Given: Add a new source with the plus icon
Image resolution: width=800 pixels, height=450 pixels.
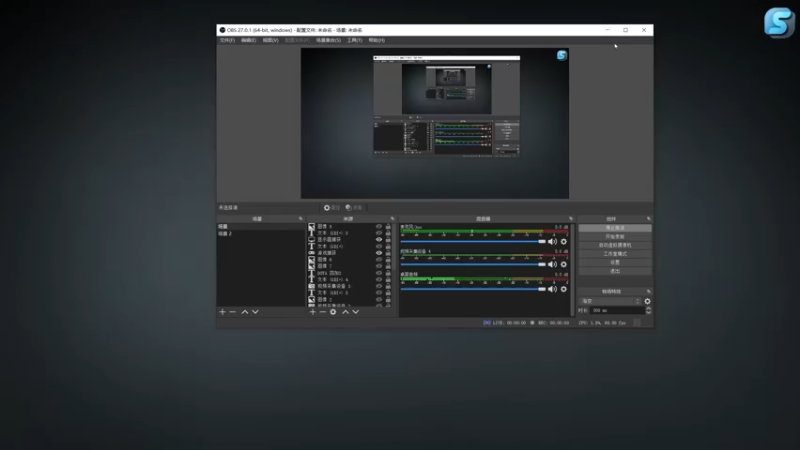Looking at the screenshot, I should coord(312,312).
